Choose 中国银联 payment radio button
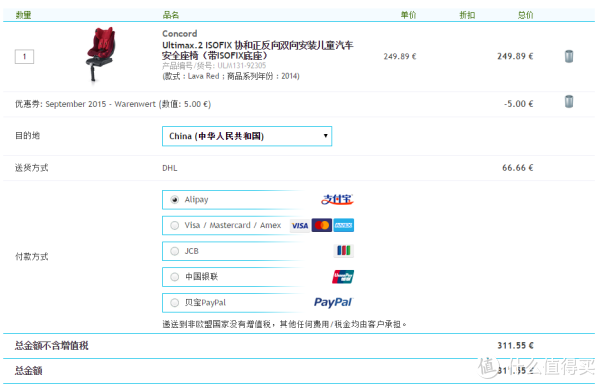This screenshot has height=384, width=600. point(174,277)
